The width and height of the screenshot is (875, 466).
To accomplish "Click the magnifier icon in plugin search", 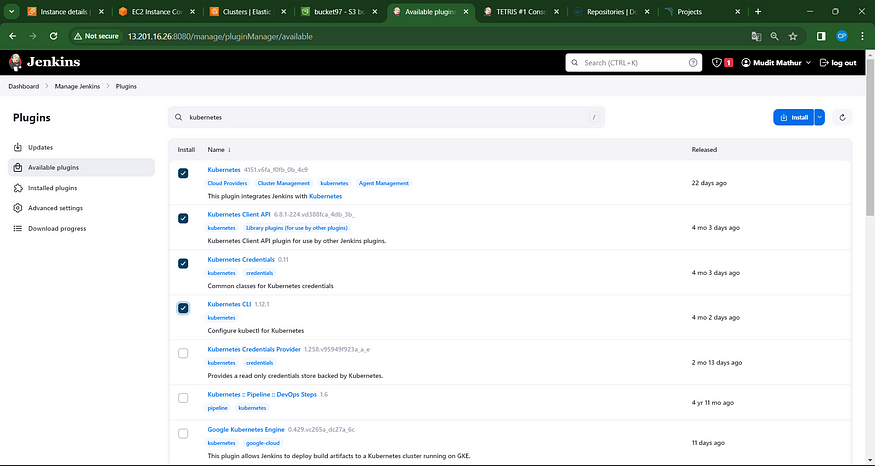I will [179, 118].
